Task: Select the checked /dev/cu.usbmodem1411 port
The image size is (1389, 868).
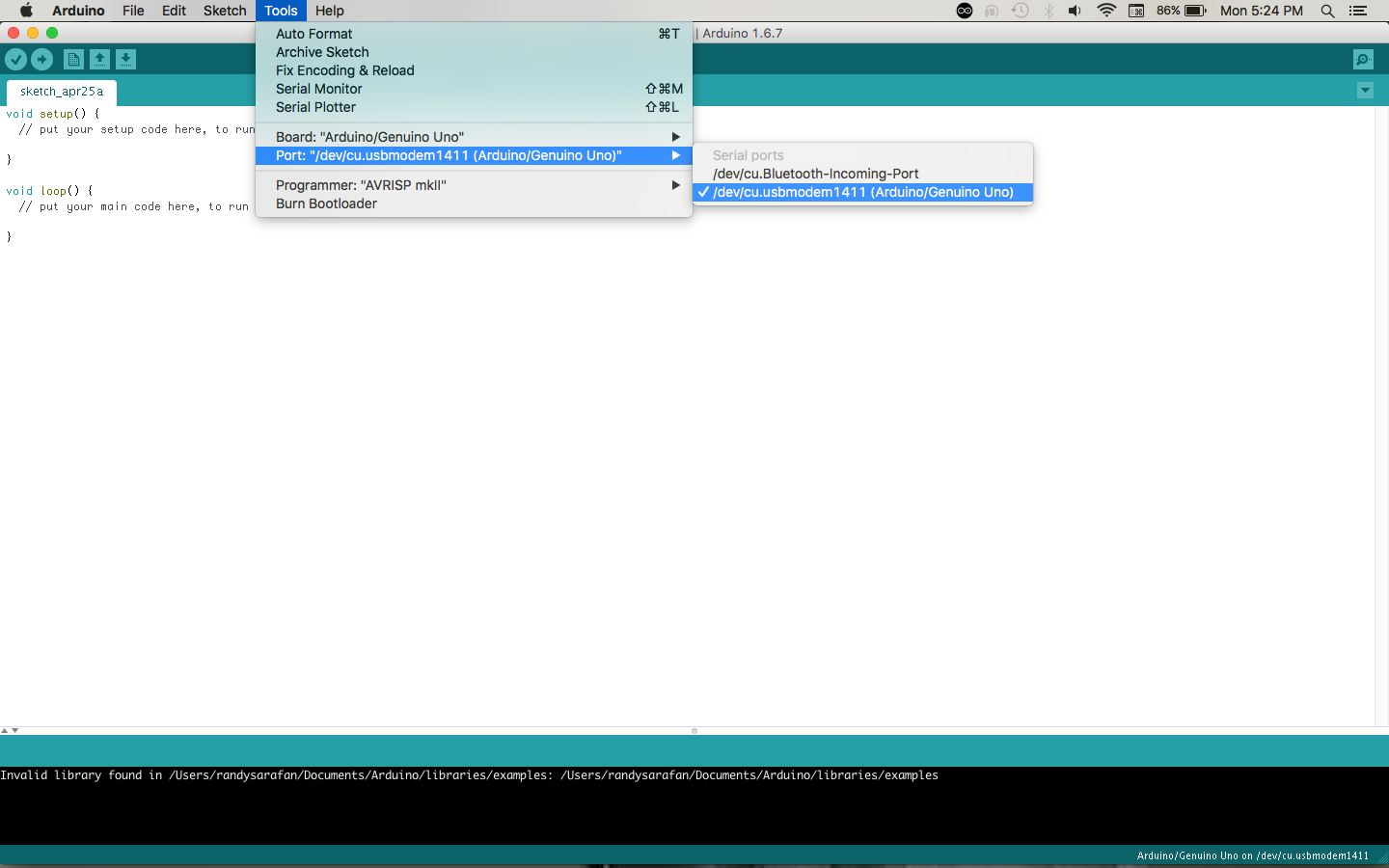Action: click(x=862, y=192)
